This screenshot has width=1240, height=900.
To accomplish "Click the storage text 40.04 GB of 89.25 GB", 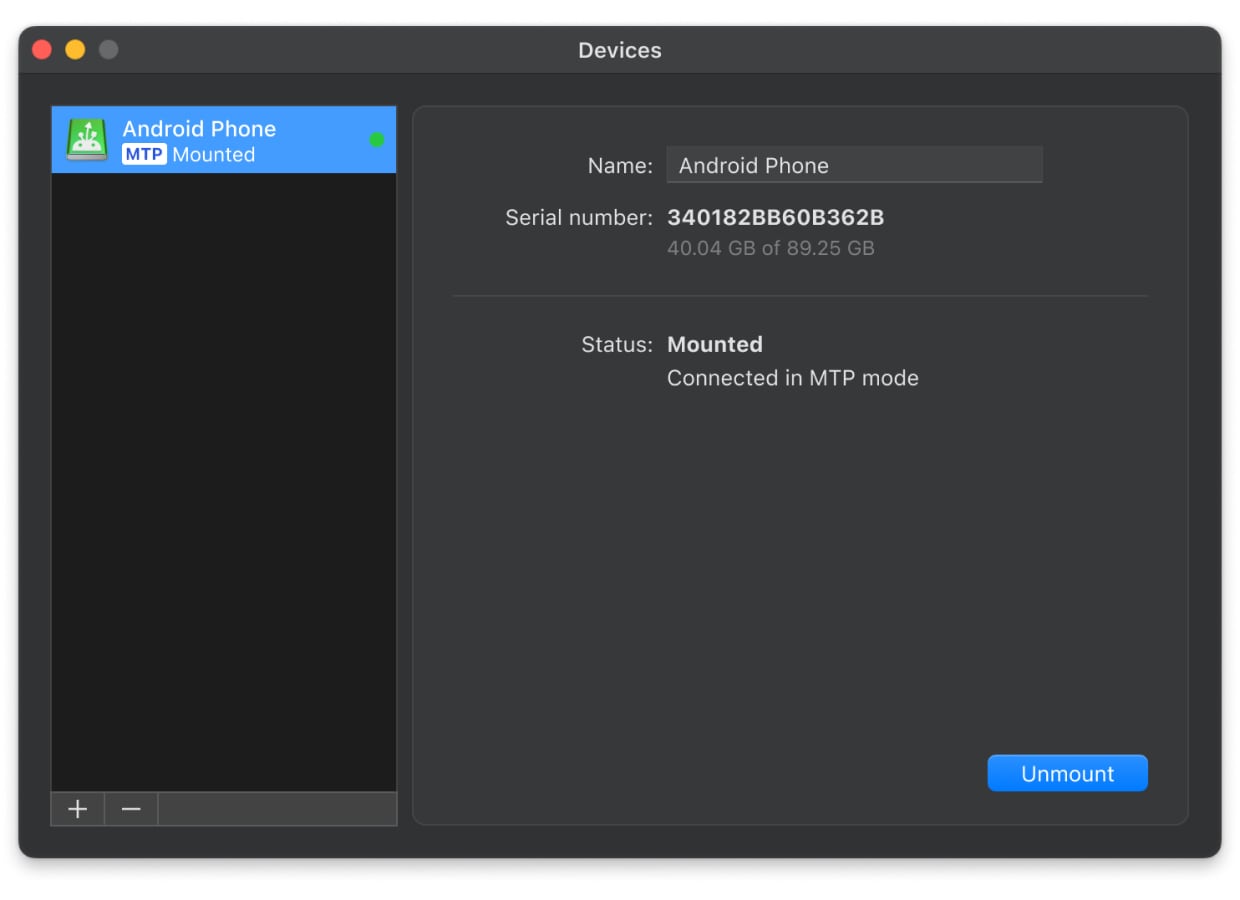I will click(x=772, y=248).
